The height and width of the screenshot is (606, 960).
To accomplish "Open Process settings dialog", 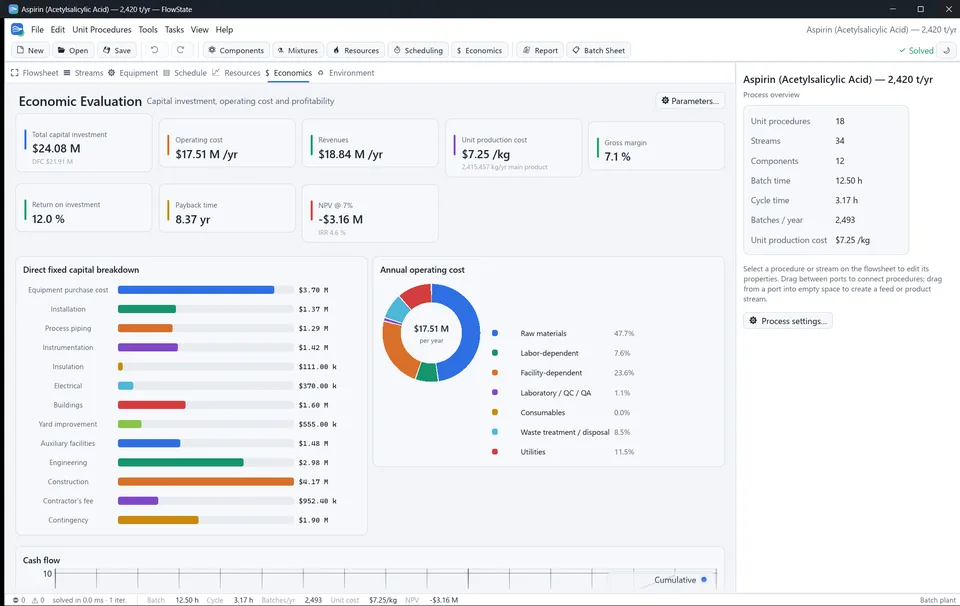I will (x=787, y=321).
